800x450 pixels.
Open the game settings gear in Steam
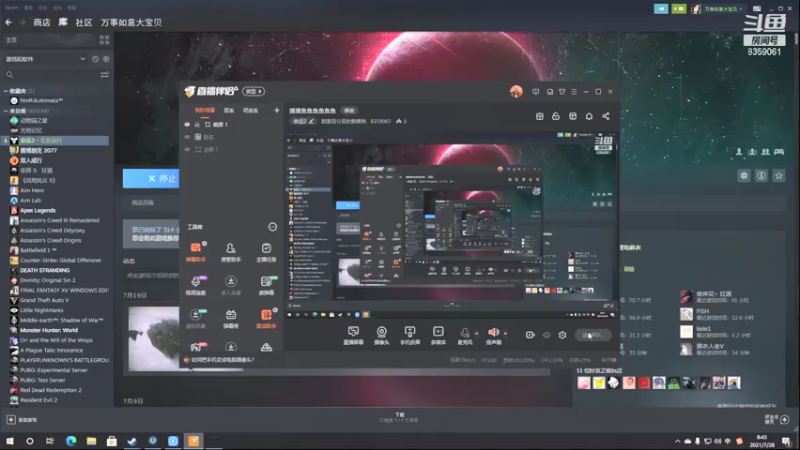pos(744,176)
